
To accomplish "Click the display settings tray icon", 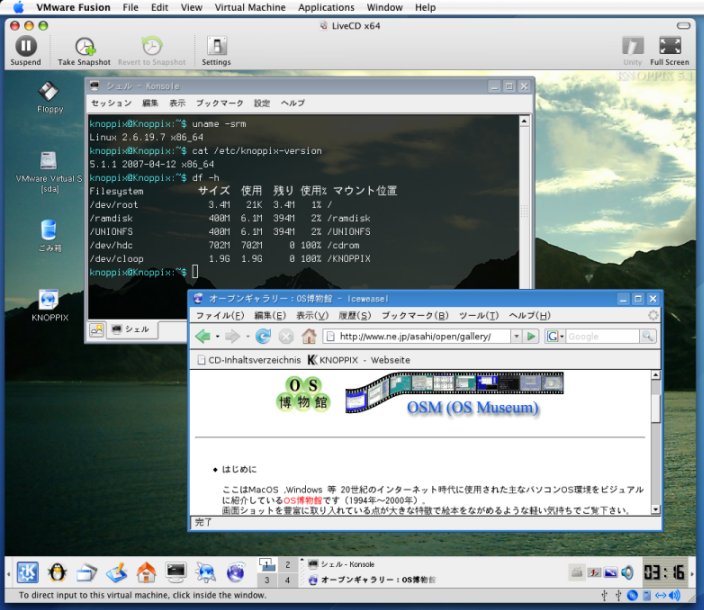I will pyautogui.click(x=611, y=573).
